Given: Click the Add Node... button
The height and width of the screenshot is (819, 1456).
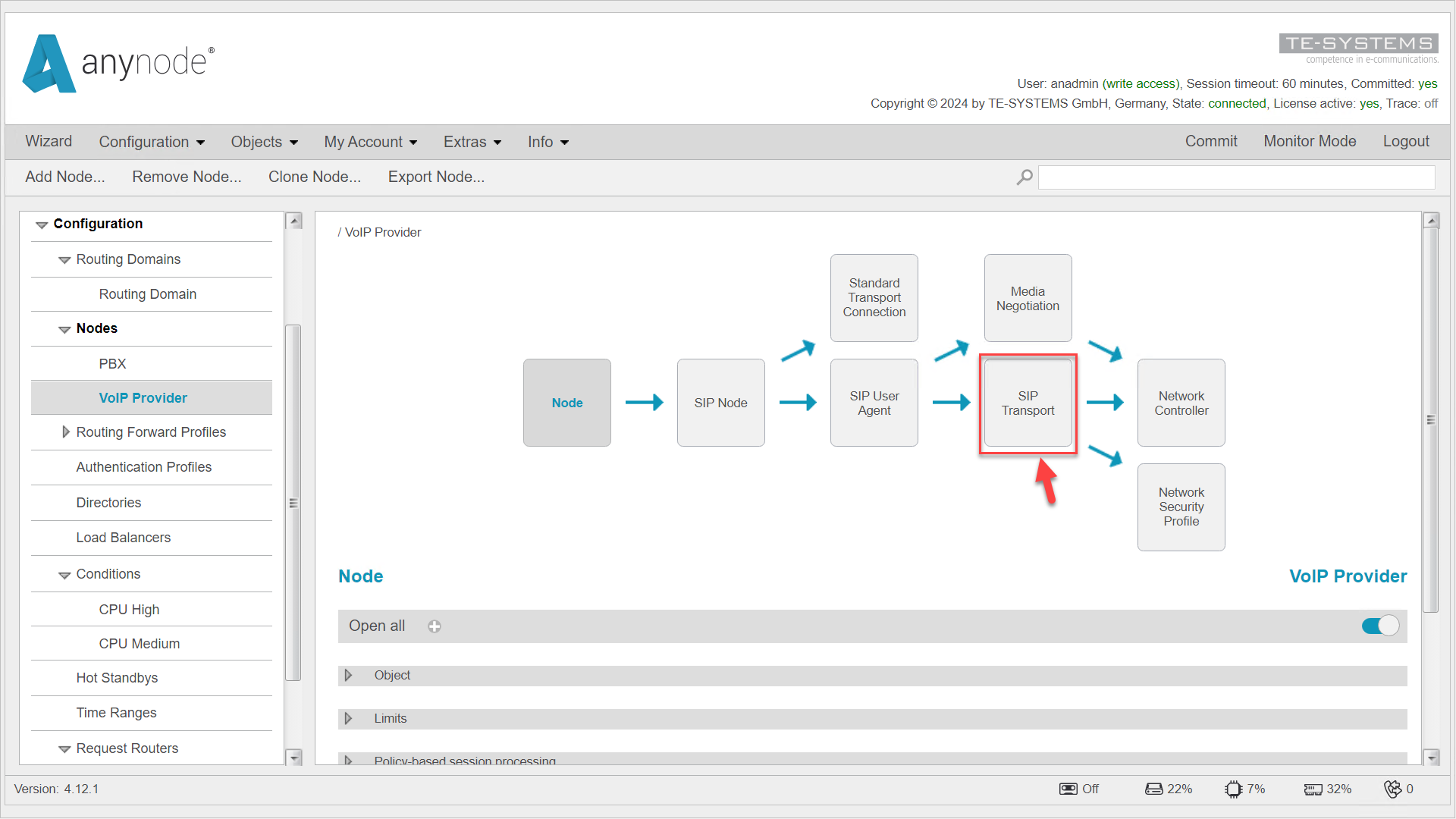Looking at the screenshot, I should click(64, 177).
